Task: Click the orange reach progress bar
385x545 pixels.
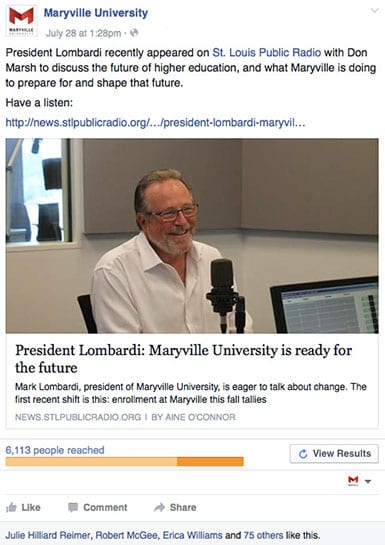Action: click(x=124, y=462)
